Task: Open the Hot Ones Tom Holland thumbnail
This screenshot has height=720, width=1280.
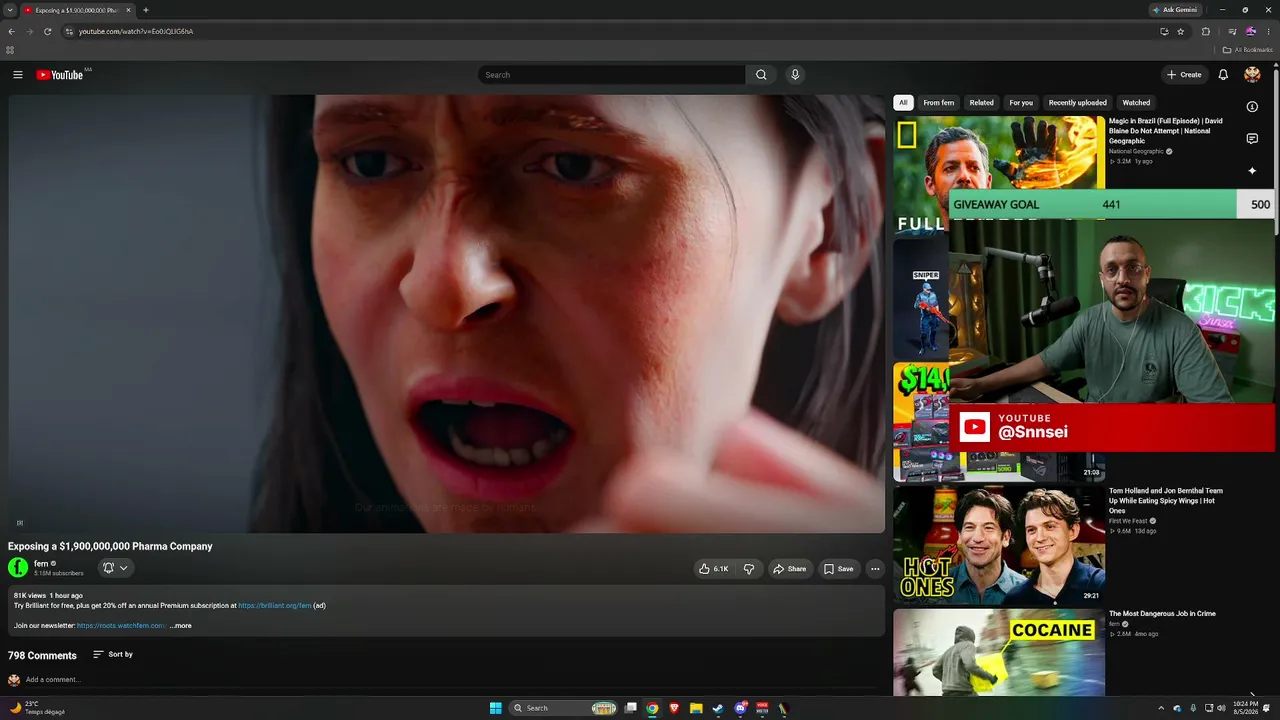Action: coord(999,545)
